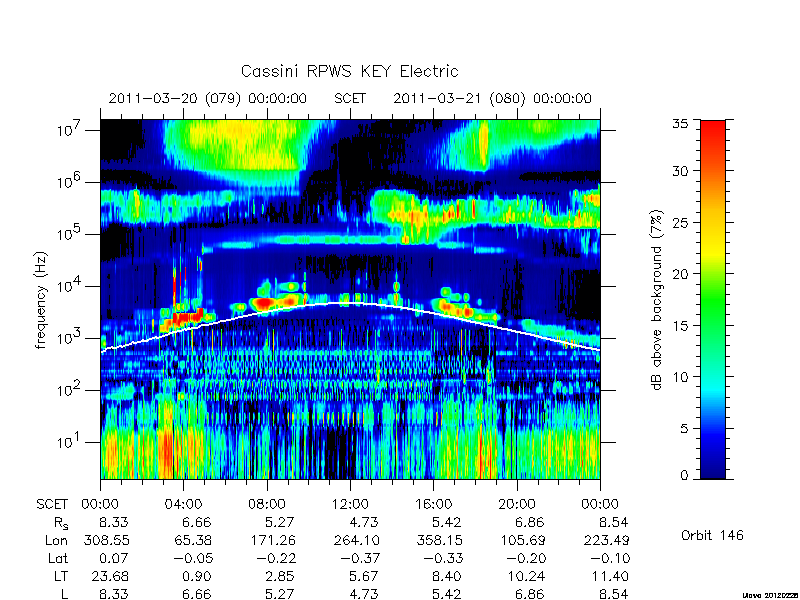The image size is (800, 600).
Task: Click the "dB above background (7%)" label
Action: pos(657,300)
